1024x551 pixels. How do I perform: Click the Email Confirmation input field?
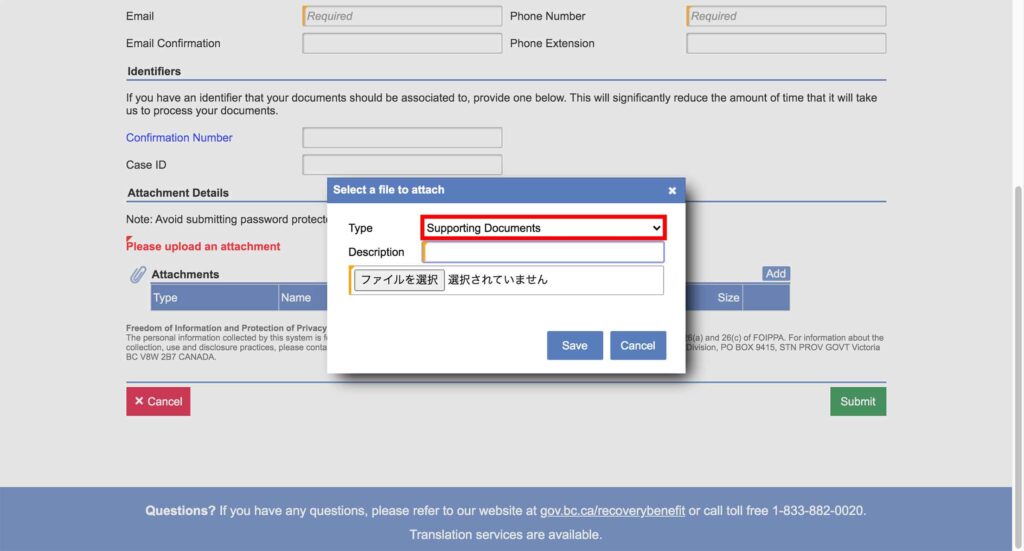(402, 43)
